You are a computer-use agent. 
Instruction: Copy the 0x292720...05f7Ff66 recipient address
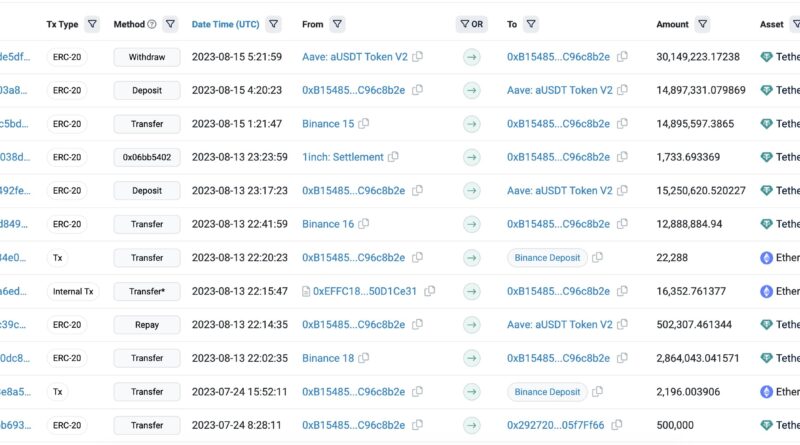(623, 425)
